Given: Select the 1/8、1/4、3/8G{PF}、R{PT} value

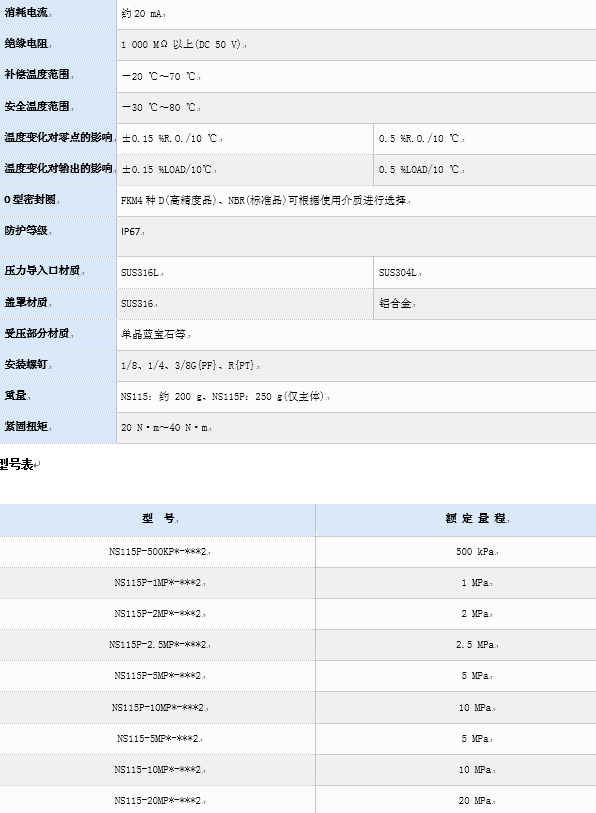Looking at the screenshot, I should (190, 366).
